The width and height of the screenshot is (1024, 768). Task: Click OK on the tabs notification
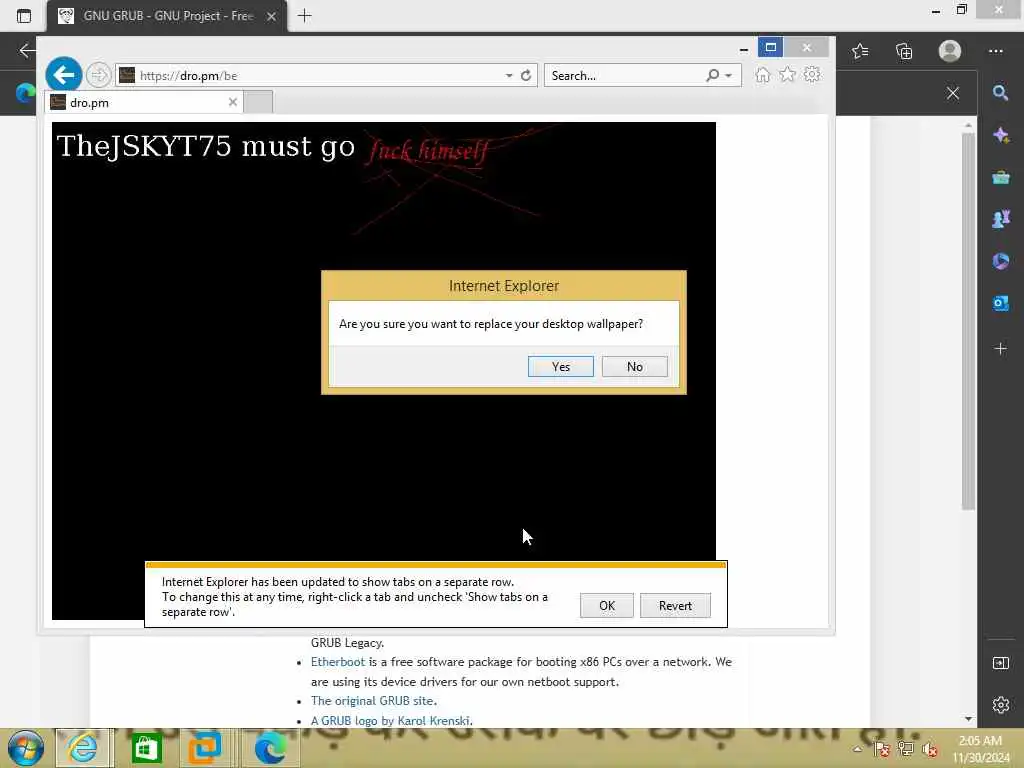607,605
